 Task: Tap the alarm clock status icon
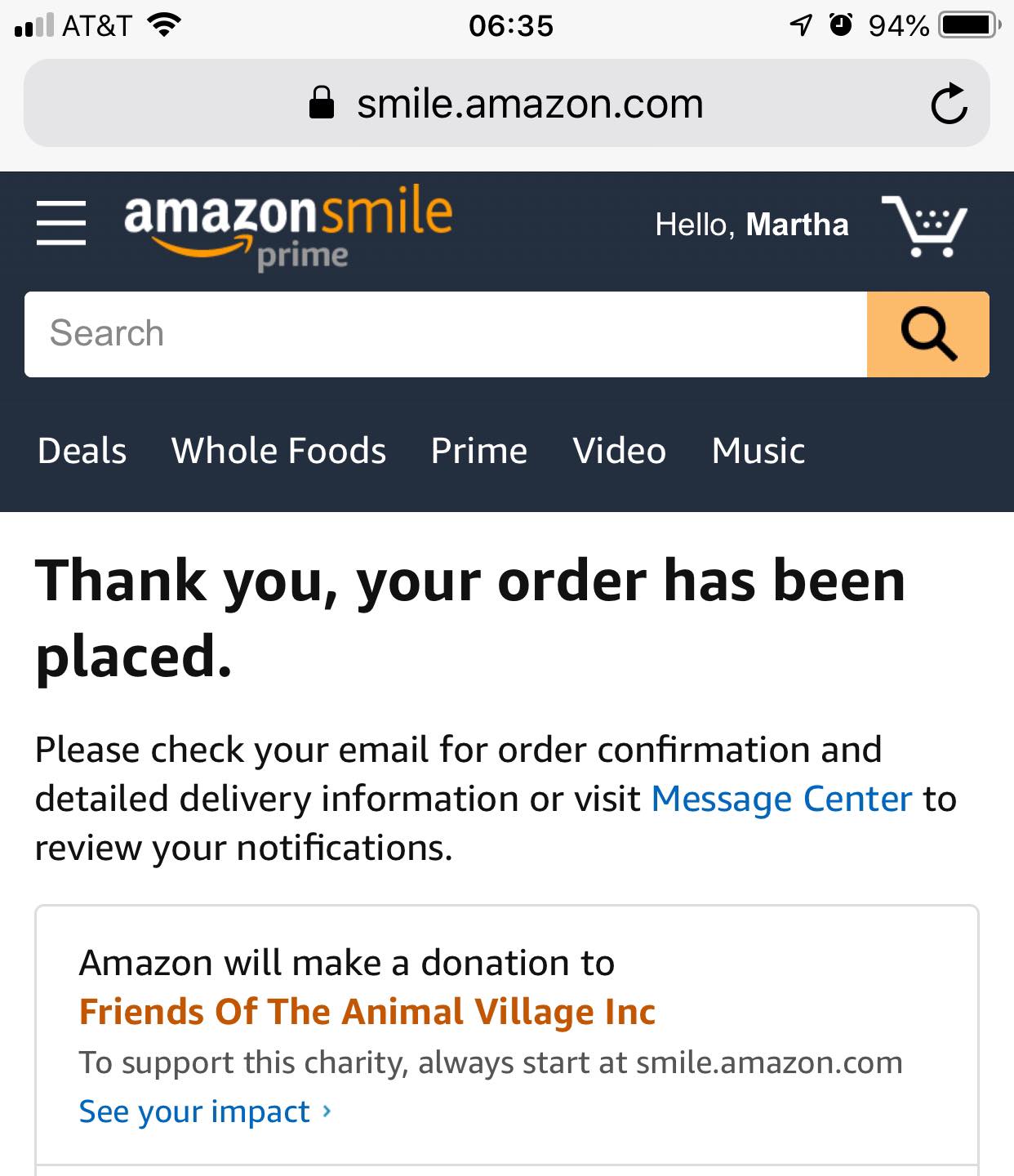[x=841, y=25]
